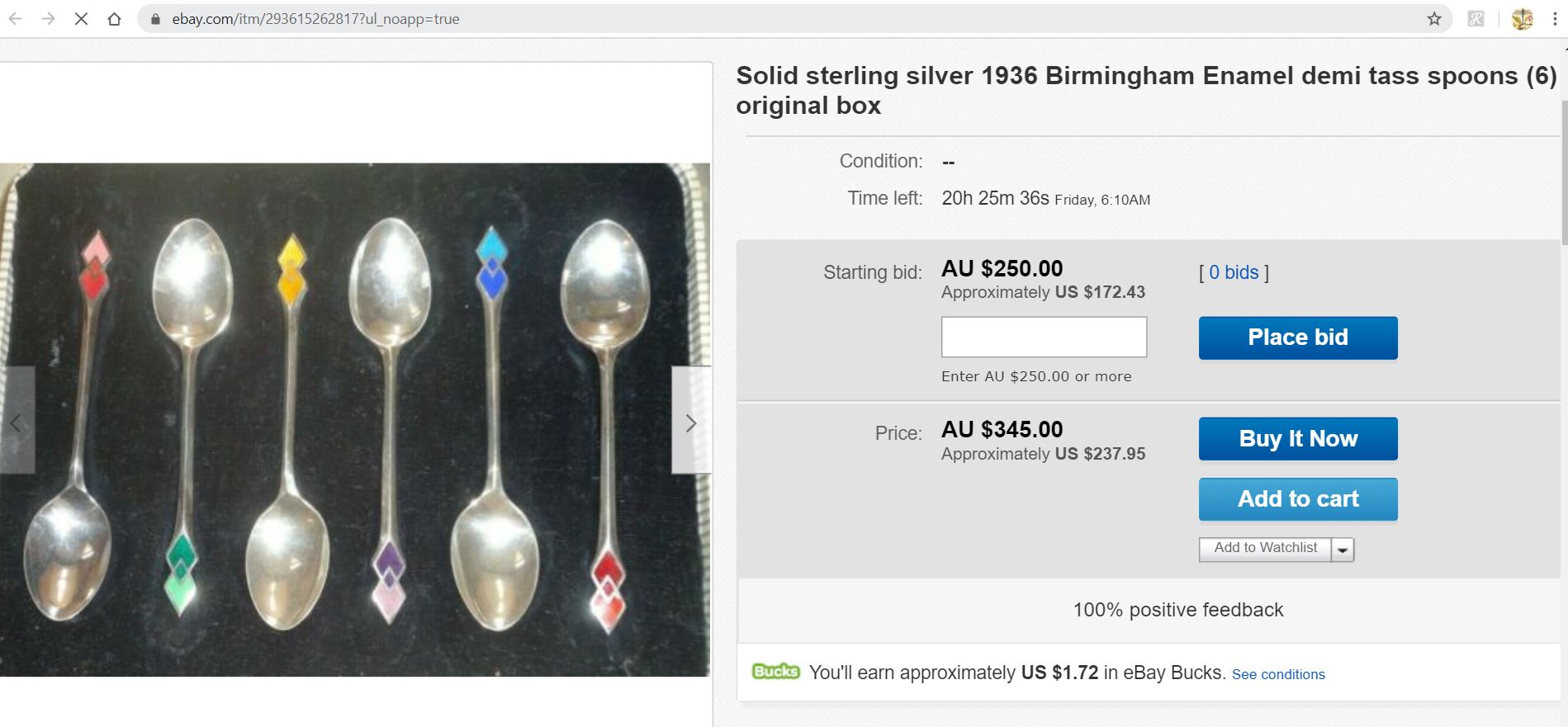
Task: Advance to the next spoon photo
Action: click(691, 423)
